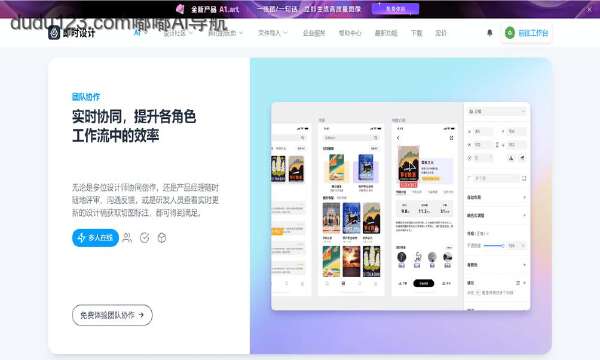The image size is (600, 360).
Task: Click the 免费体验团队协作 button
Action: click(112, 315)
